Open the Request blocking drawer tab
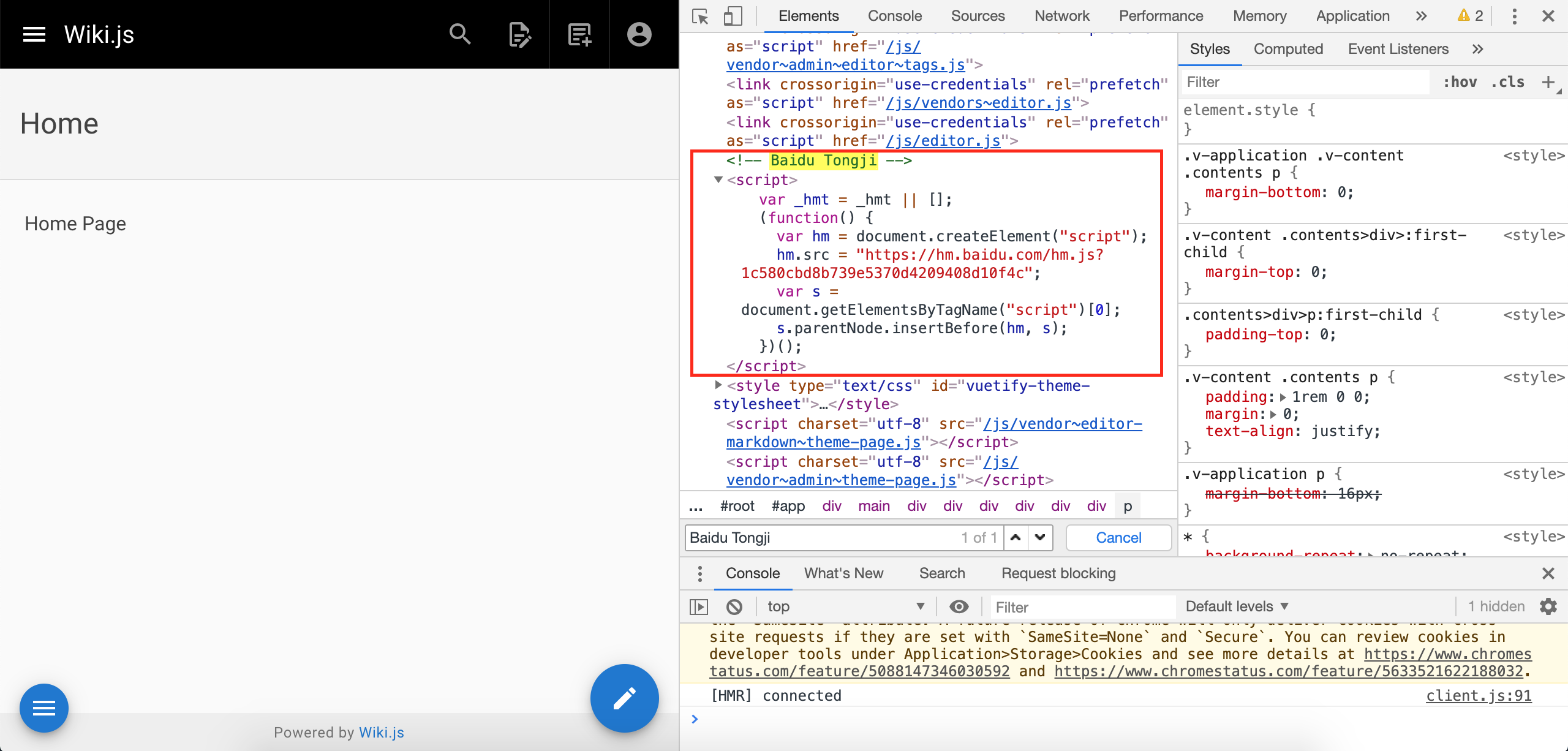The height and width of the screenshot is (751, 1568). (x=1058, y=574)
